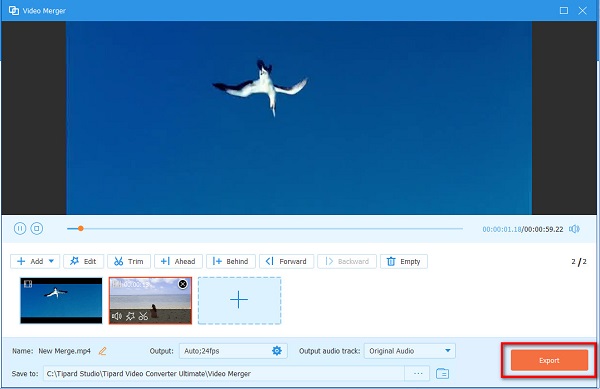The image size is (600, 389).
Task: Select the bird video clip thumbnail
Action: click(61, 301)
